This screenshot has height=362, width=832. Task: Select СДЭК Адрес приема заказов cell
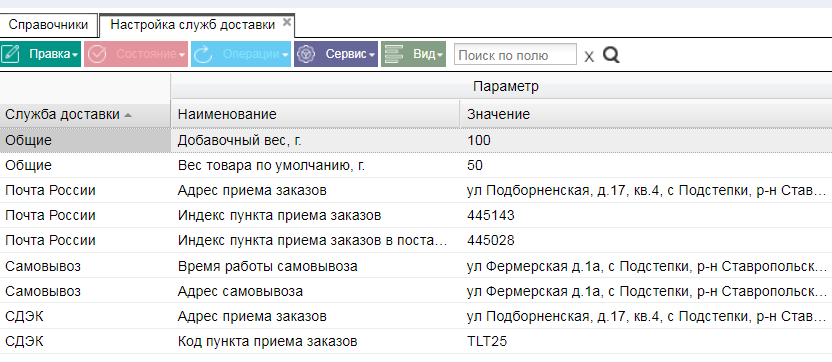(x=315, y=317)
